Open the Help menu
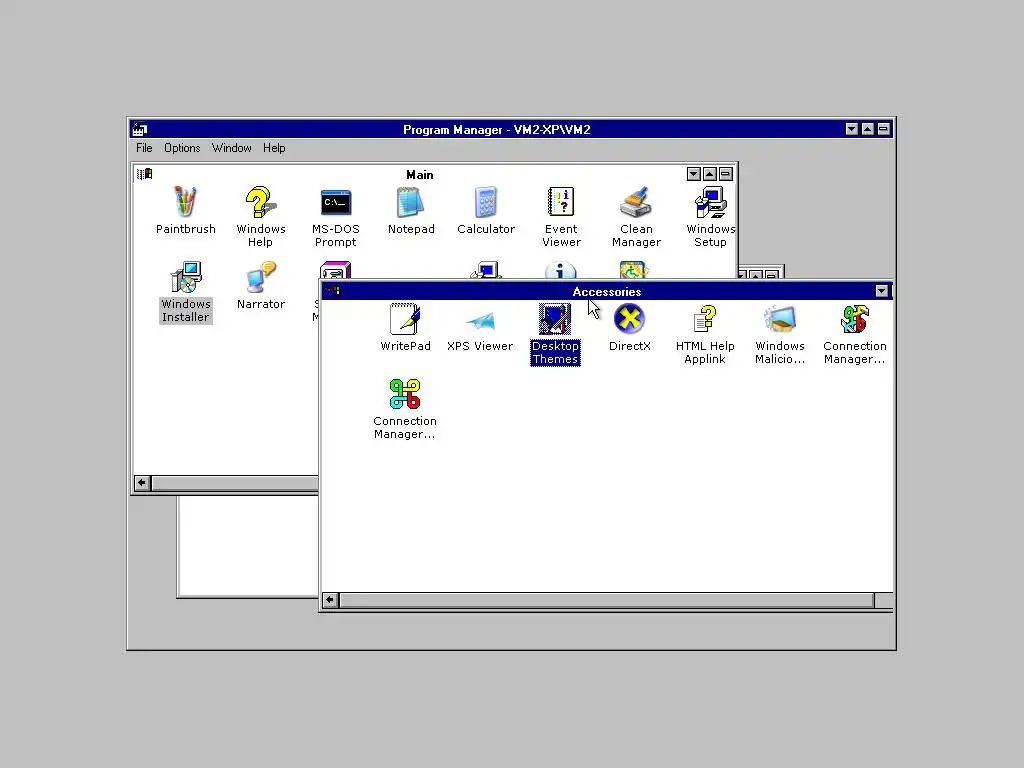Image resolution: width=1024 pixels, height=768 pixels. tap(274, 148)
